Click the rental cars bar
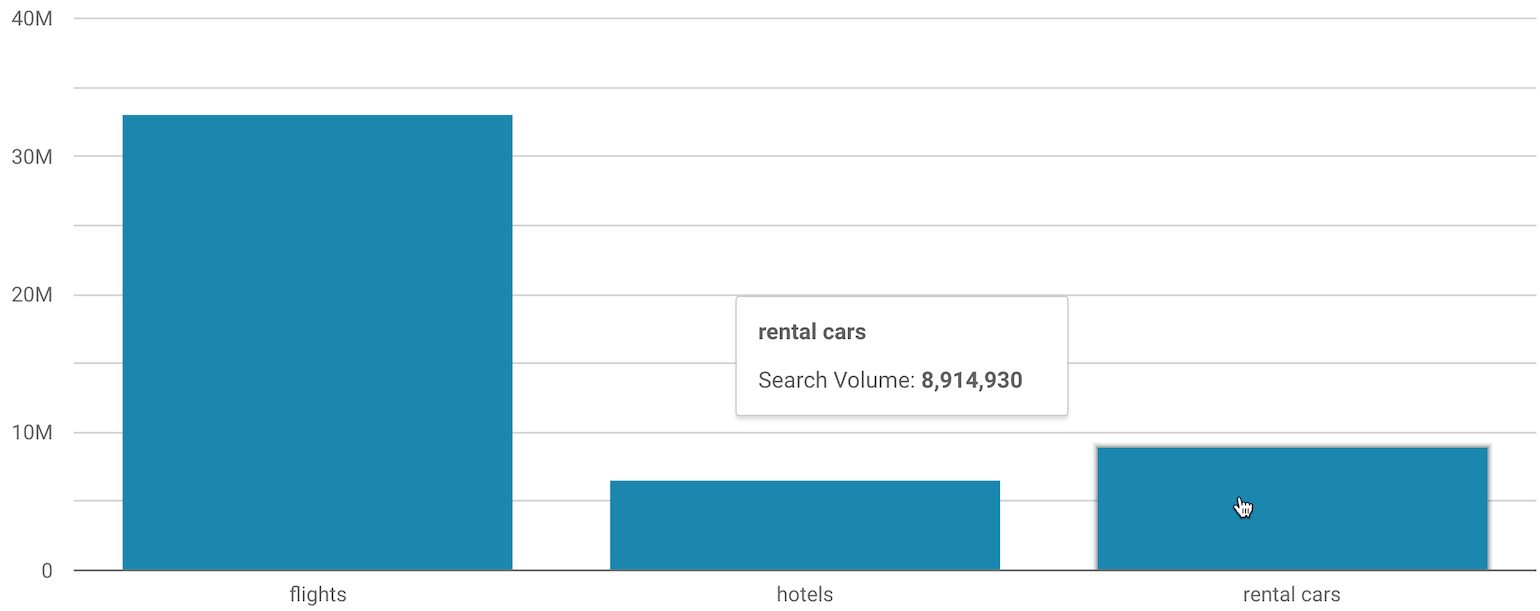Screen dimensions: 1540x611 click(x=1292, y=508)
